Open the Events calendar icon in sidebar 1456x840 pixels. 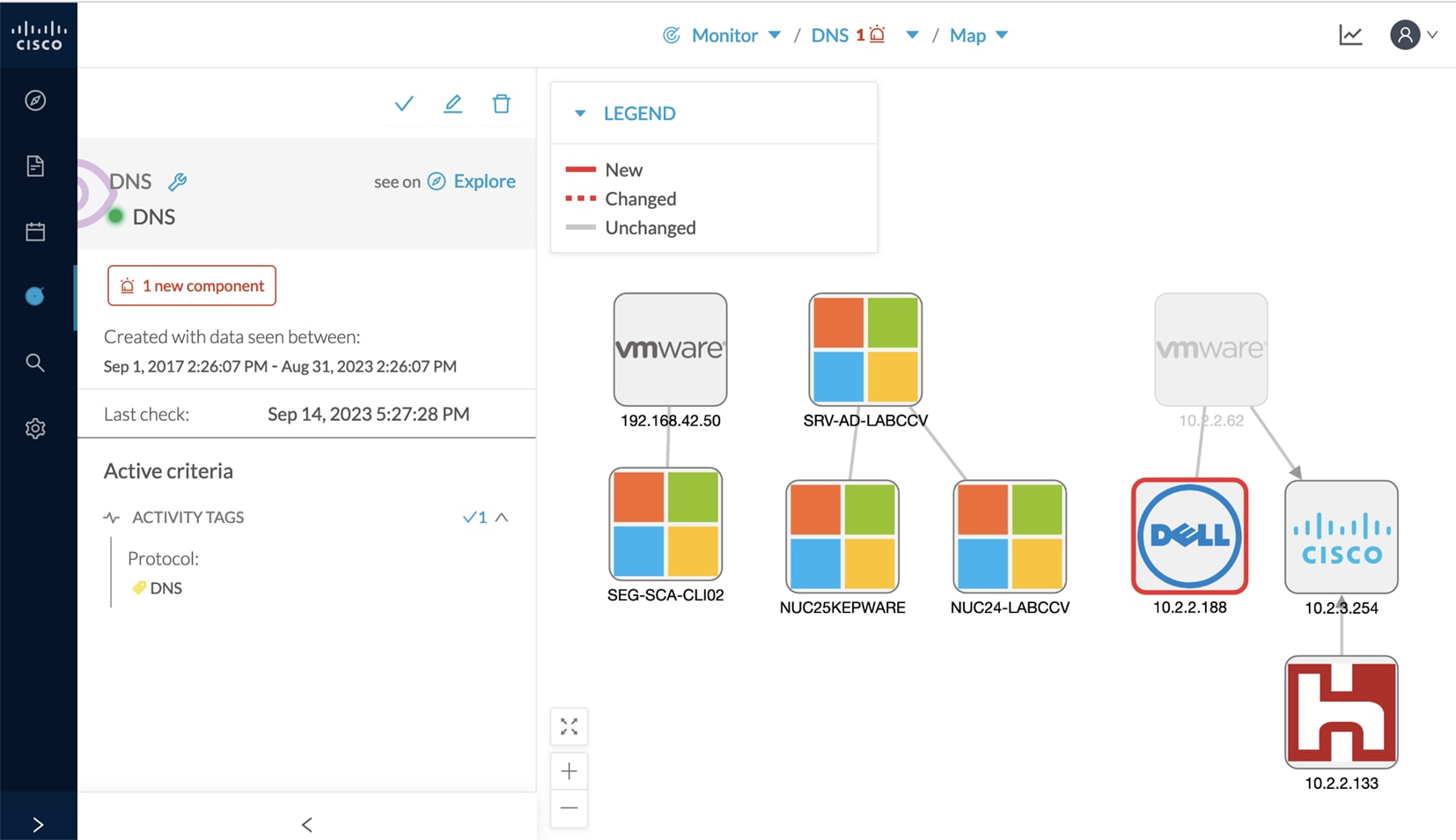(35, 232)
